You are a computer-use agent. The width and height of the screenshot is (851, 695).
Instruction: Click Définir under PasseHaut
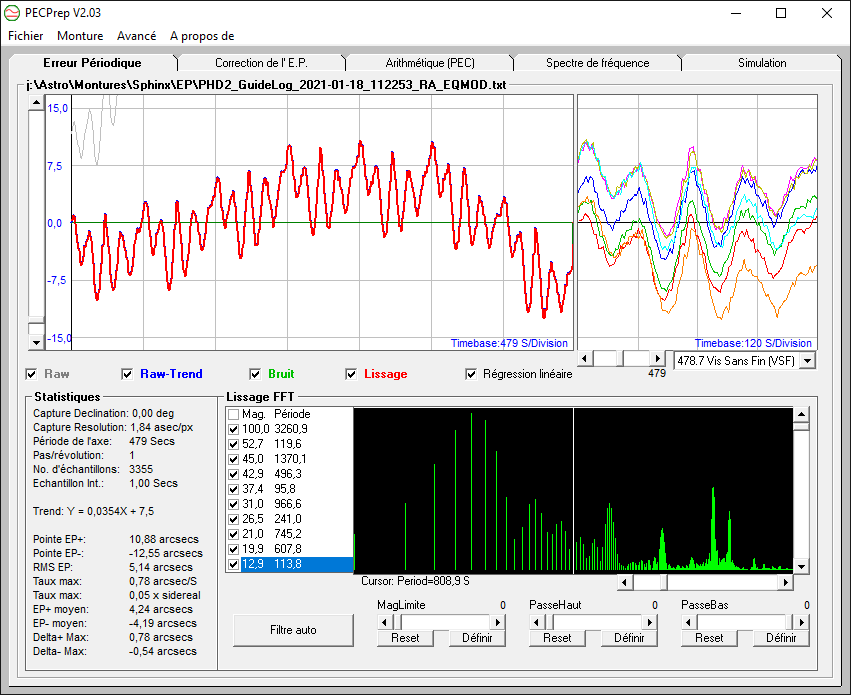629,638
